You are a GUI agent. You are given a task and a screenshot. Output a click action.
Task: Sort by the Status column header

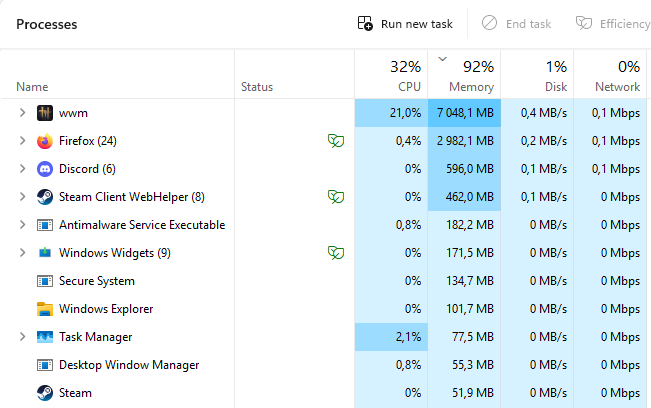point(257,87)
